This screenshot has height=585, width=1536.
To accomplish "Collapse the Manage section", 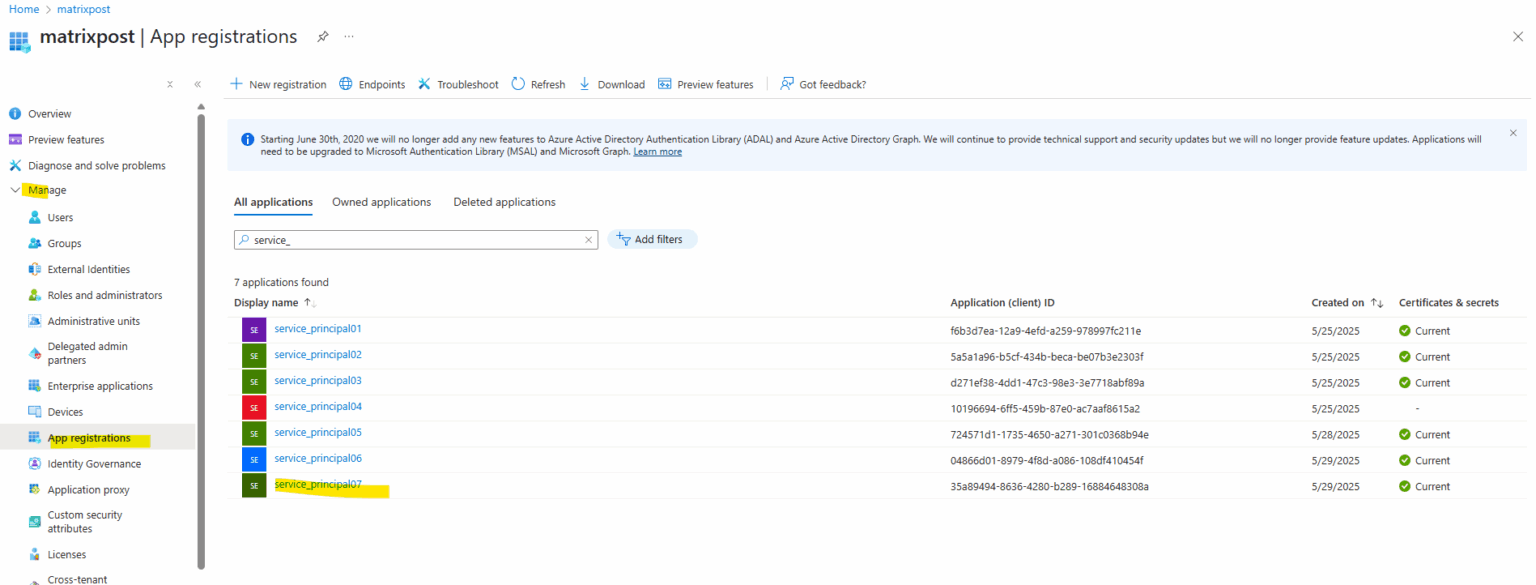I will click(13, 190).
